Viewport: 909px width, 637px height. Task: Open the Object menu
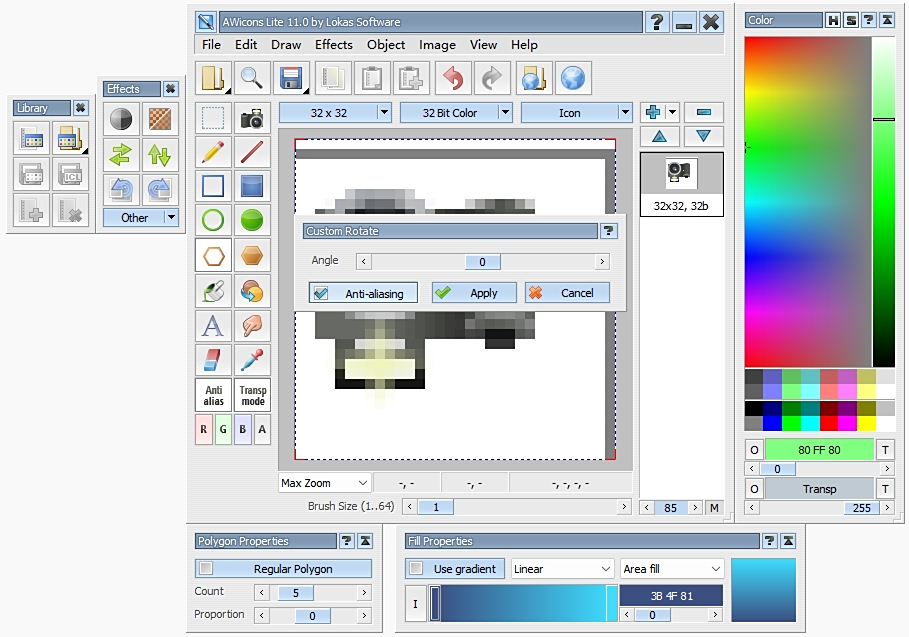point(386,45)
